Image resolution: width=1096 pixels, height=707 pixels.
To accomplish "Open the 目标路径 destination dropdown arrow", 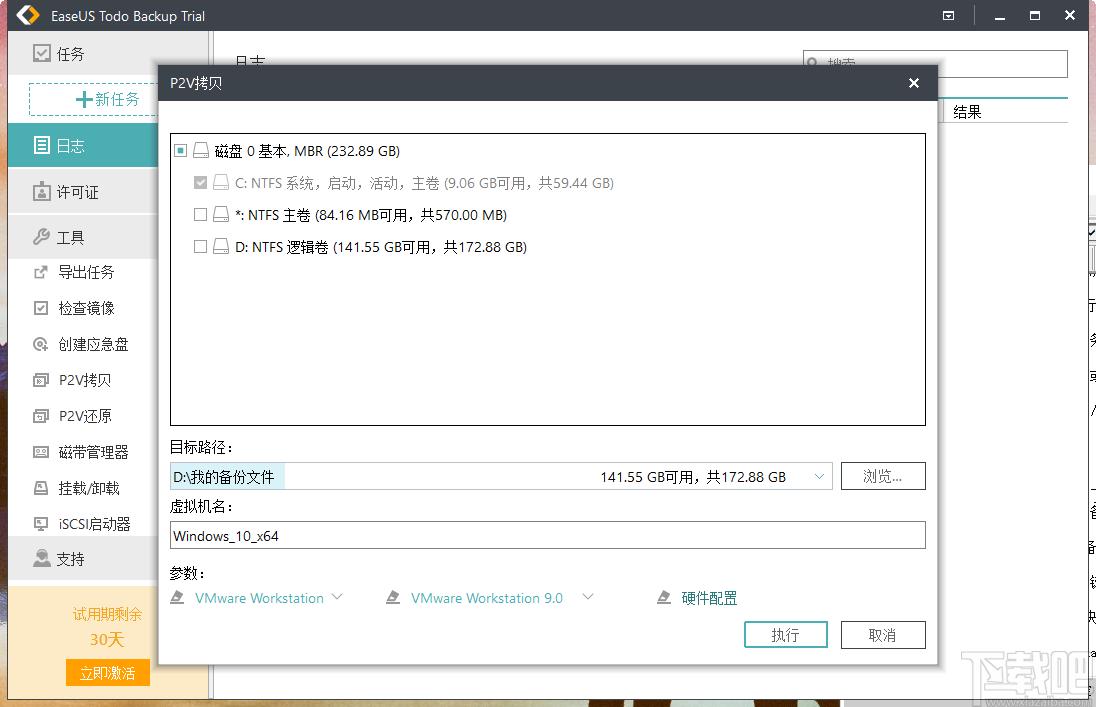I will point(819,477).
